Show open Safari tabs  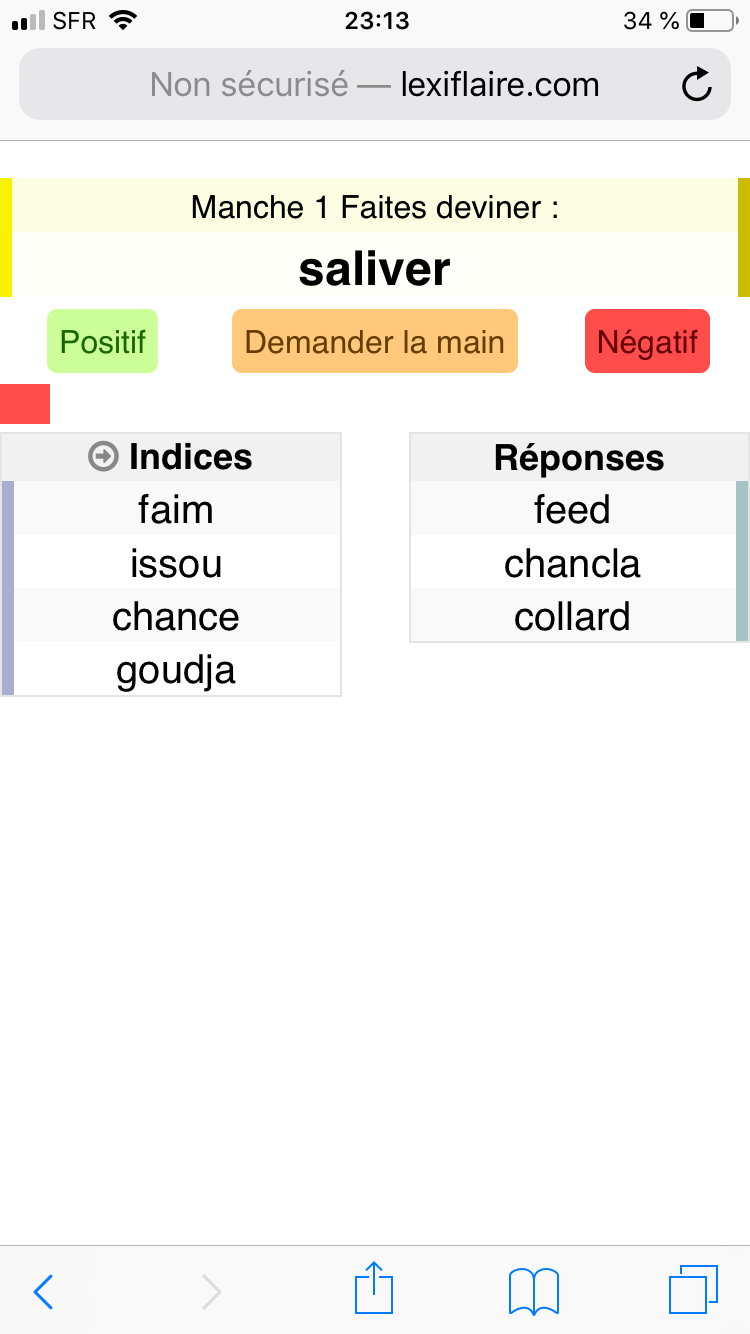pyautogui.click(x=692, y=1290)
